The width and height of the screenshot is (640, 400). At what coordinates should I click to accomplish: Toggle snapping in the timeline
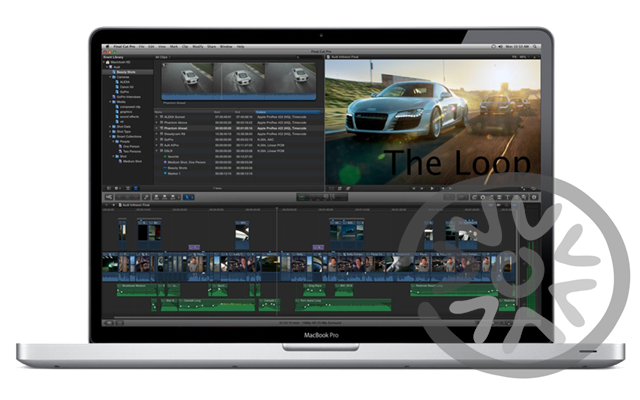tap(514, 205)
